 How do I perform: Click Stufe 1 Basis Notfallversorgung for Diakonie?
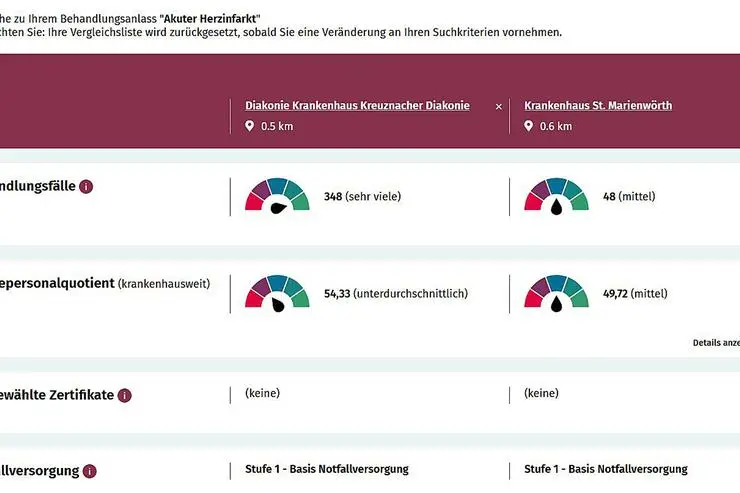click(327, 469)
